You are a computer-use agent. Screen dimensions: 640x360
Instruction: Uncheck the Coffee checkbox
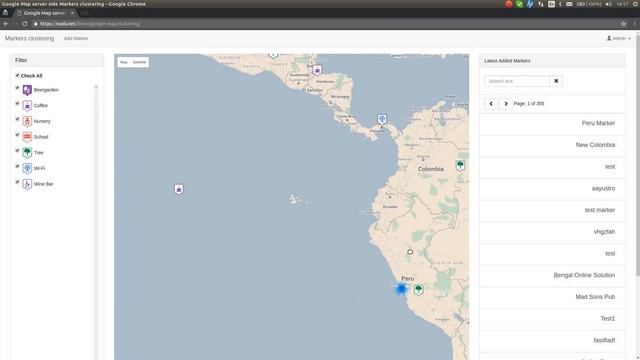(17, 104)
